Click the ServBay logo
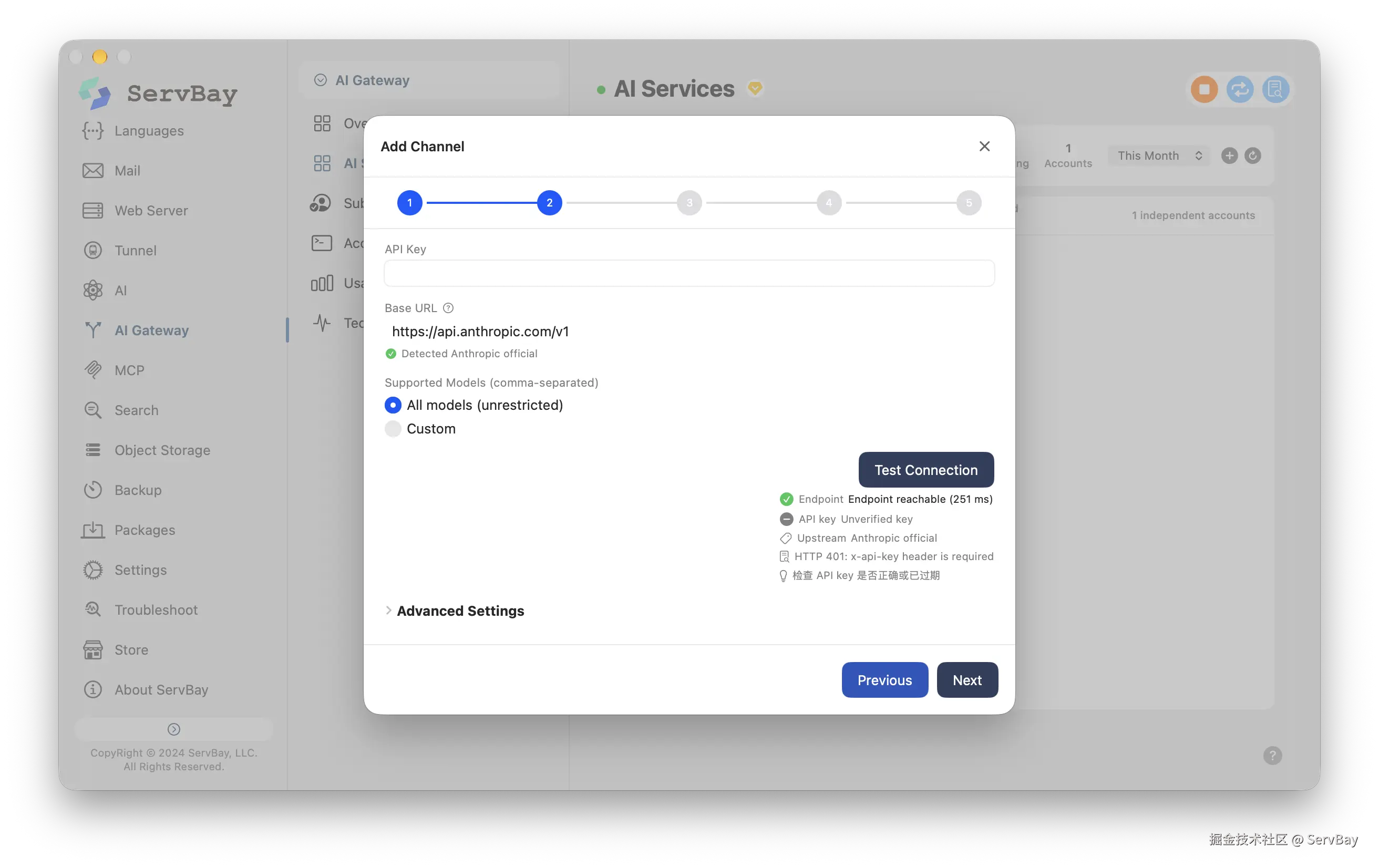The width and height of the screenshot is (1379, 868). coord(158,93)
